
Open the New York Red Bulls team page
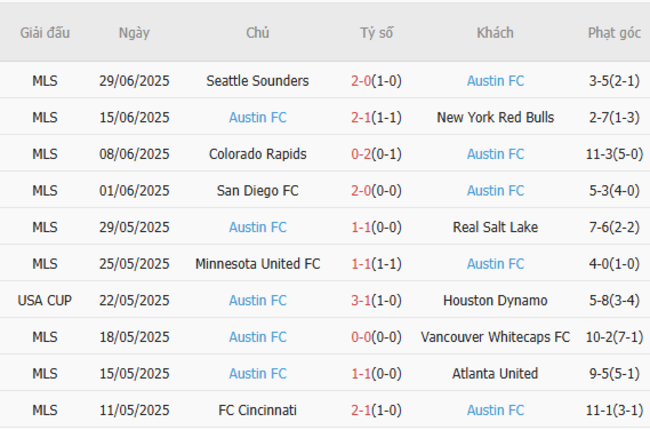(495, 118)
